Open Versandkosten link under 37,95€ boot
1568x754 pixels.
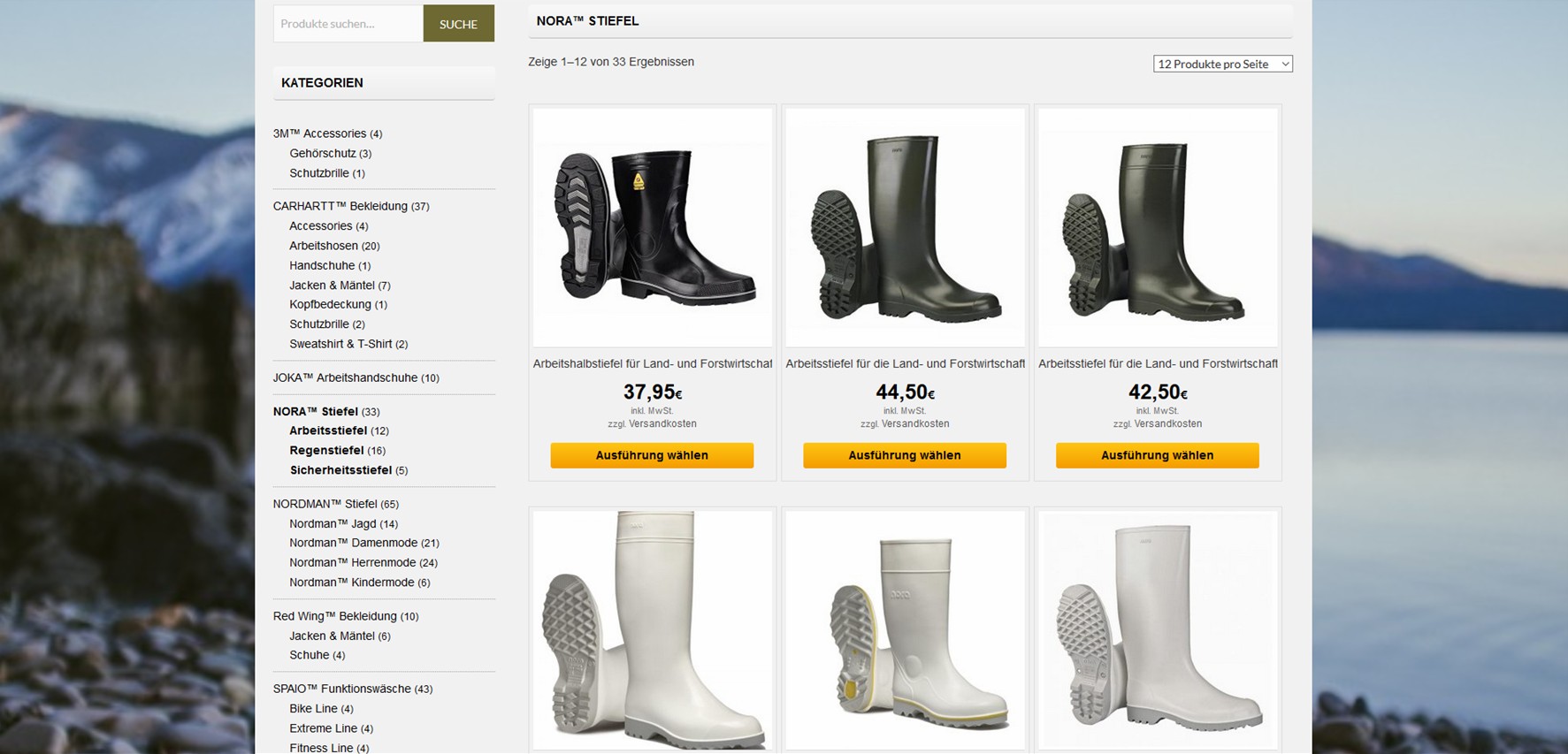coord(662,423)
